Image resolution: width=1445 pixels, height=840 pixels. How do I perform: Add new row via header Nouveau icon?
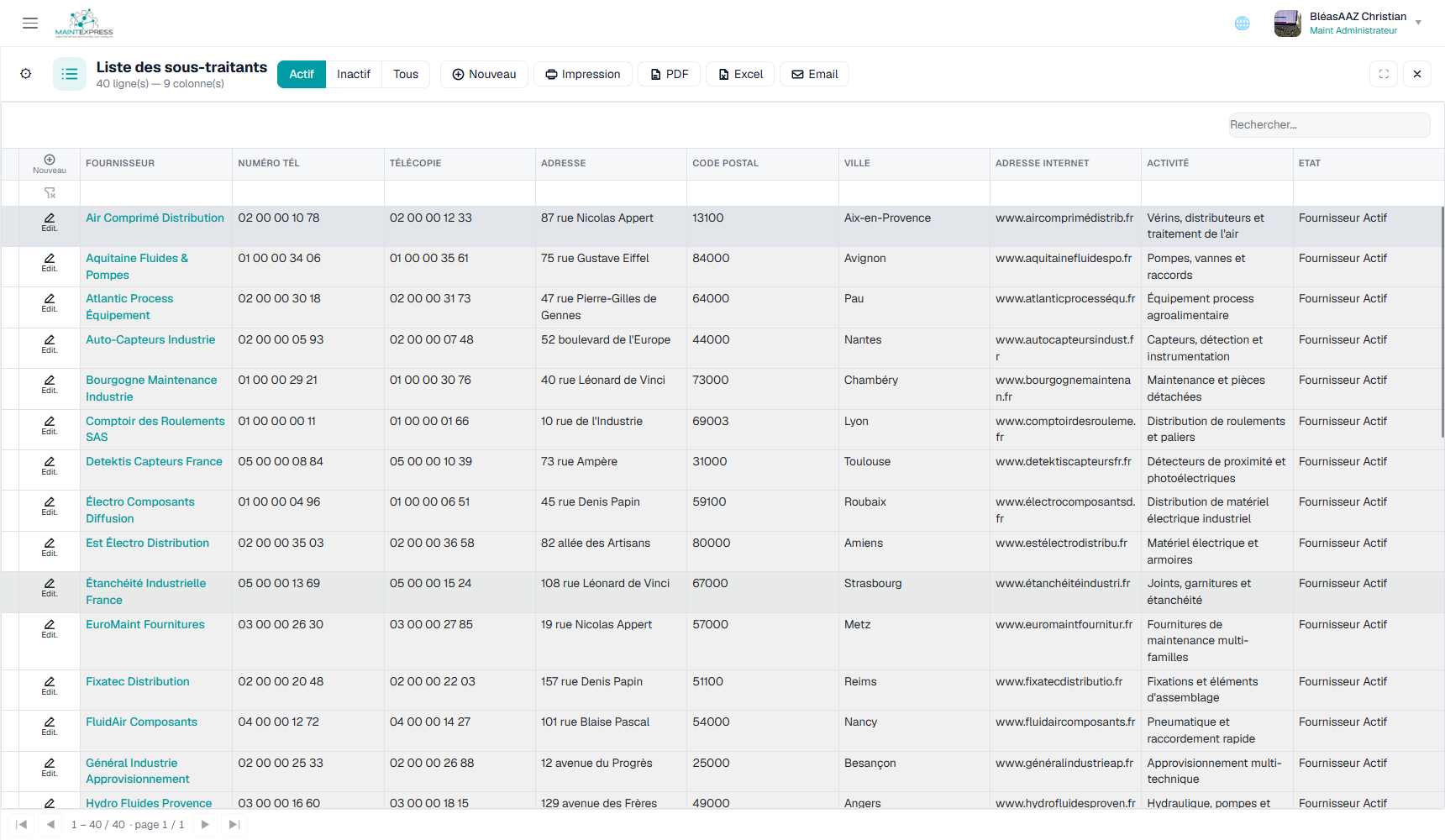coord(50,164)
